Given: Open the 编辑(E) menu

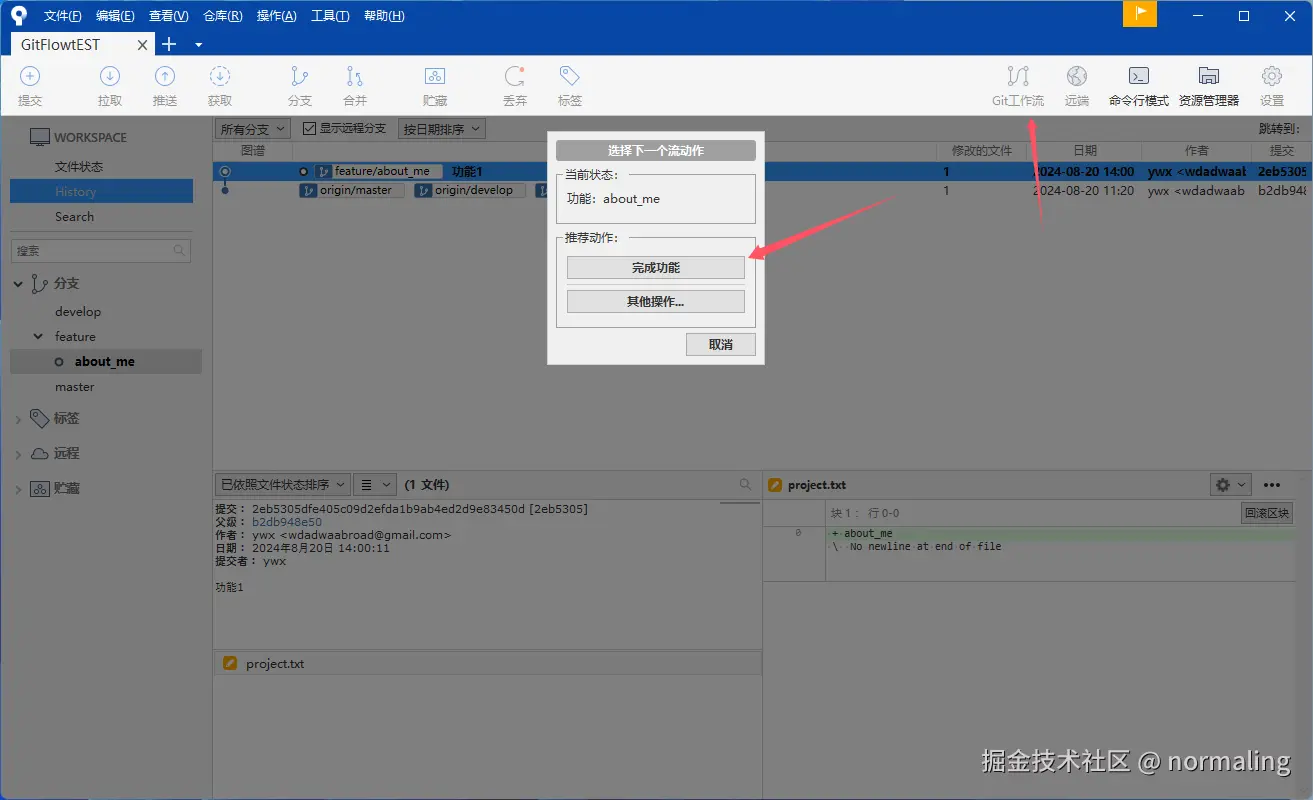Looking at the screenshot, I should (x=115, y=16).
